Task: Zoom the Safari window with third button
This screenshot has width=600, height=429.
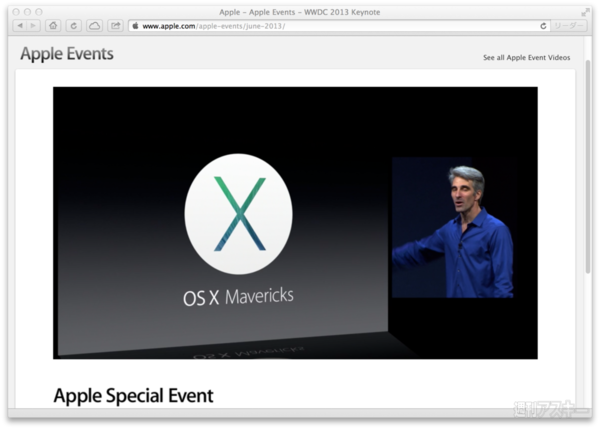Action: [x=39, y=12]
